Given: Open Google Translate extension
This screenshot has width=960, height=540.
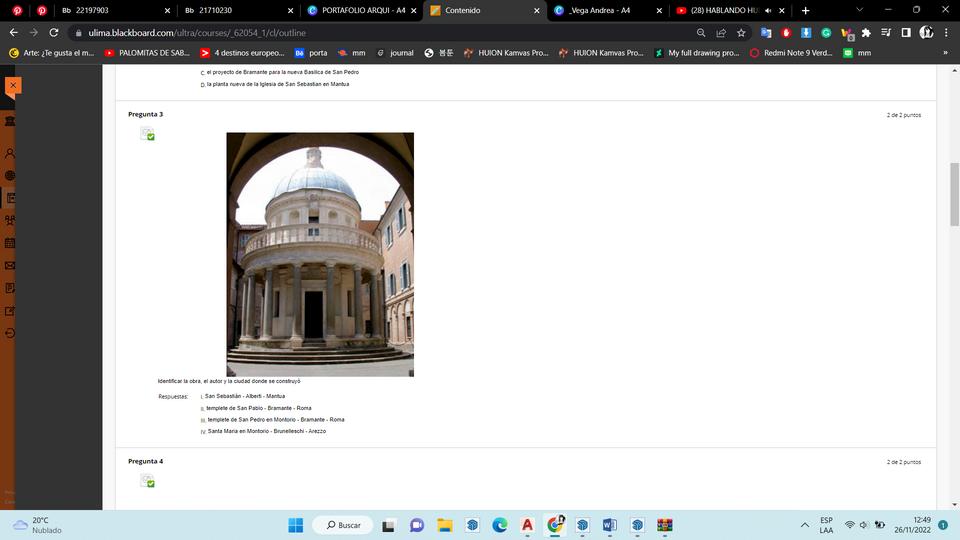Looking at the screenshot, I should click(766, 32).
